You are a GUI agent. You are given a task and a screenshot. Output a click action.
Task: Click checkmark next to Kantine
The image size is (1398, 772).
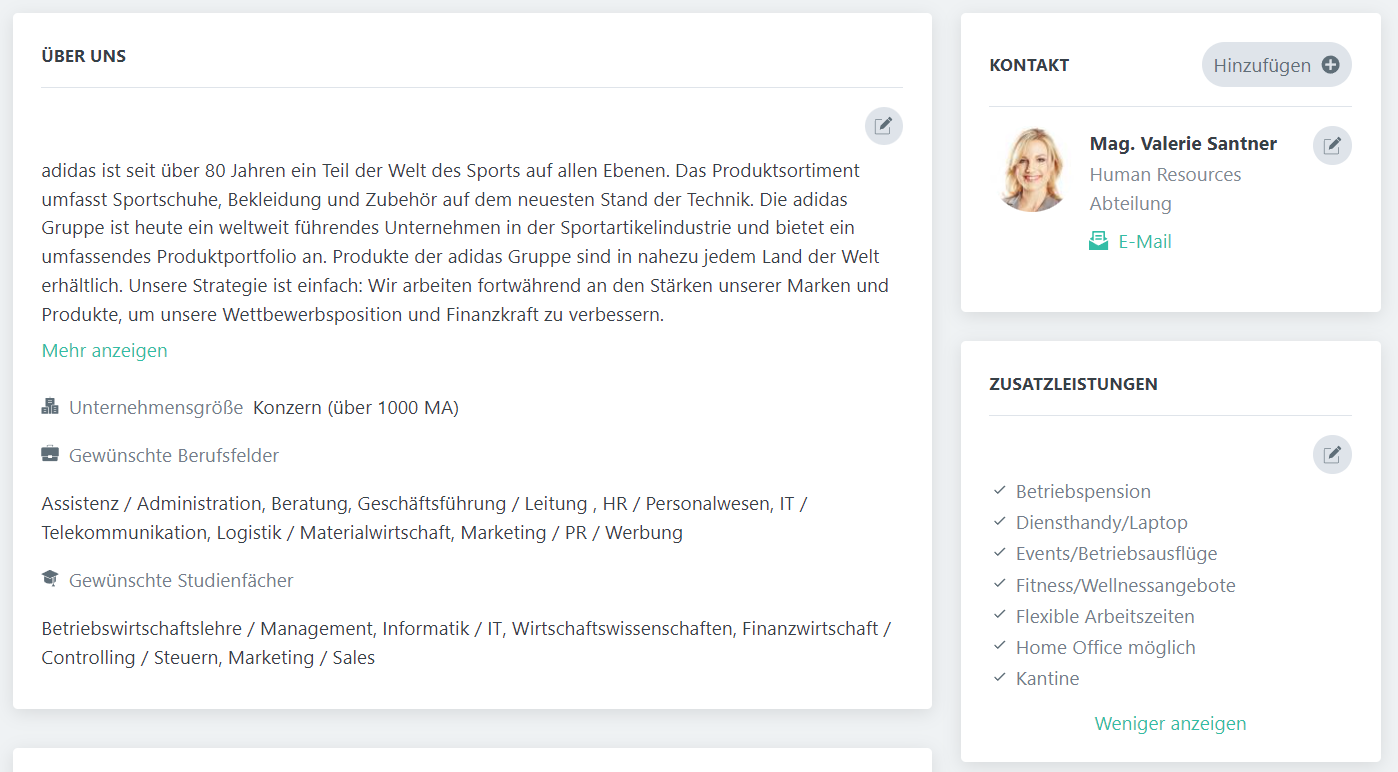pos(999,678)
